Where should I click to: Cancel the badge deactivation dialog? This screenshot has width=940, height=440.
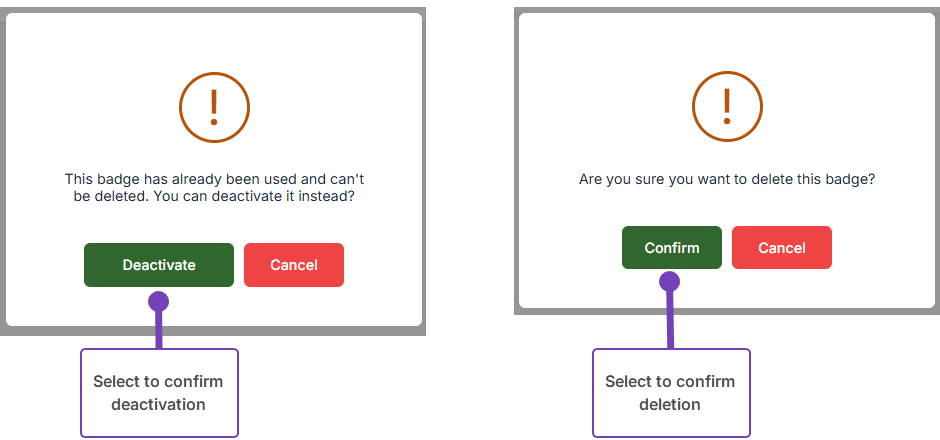(x=294, y=265)
